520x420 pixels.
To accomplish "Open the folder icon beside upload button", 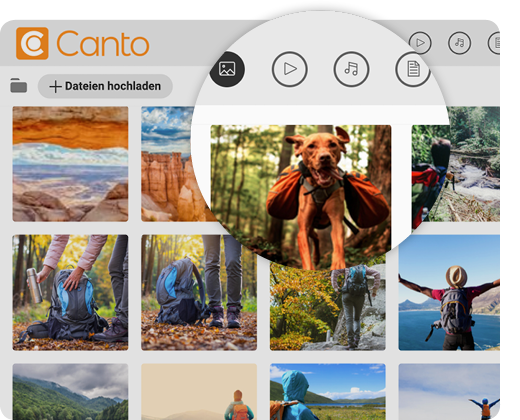I will tap(19, 86).
